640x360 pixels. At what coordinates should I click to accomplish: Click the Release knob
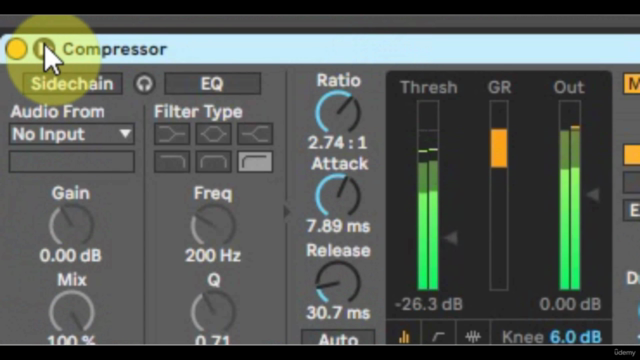338,282
